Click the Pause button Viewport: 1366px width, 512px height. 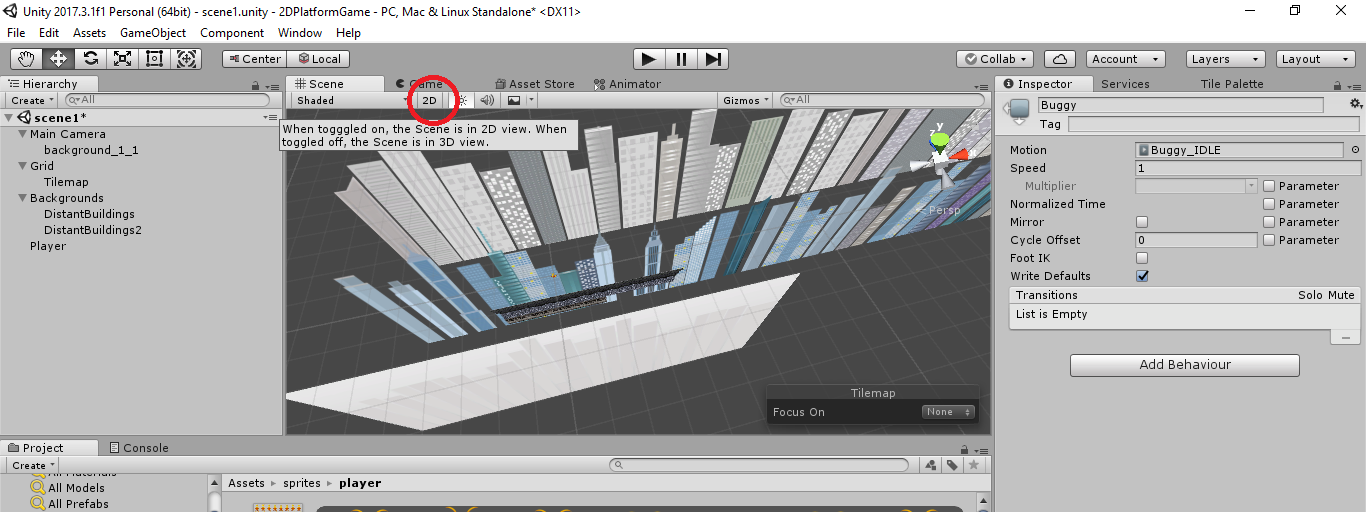pyautogui.click(x=681, y=59)
